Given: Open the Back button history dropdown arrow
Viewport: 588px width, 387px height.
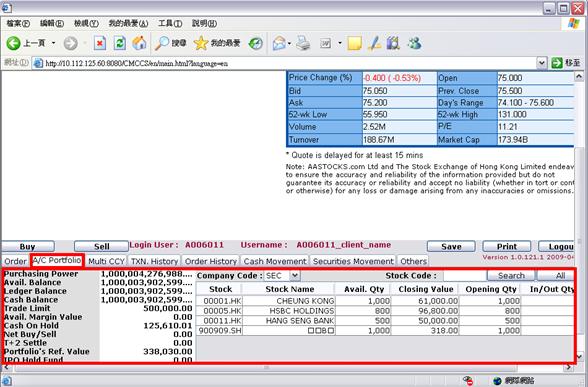Looking at the screenshot, I should (x=54, y=44).
